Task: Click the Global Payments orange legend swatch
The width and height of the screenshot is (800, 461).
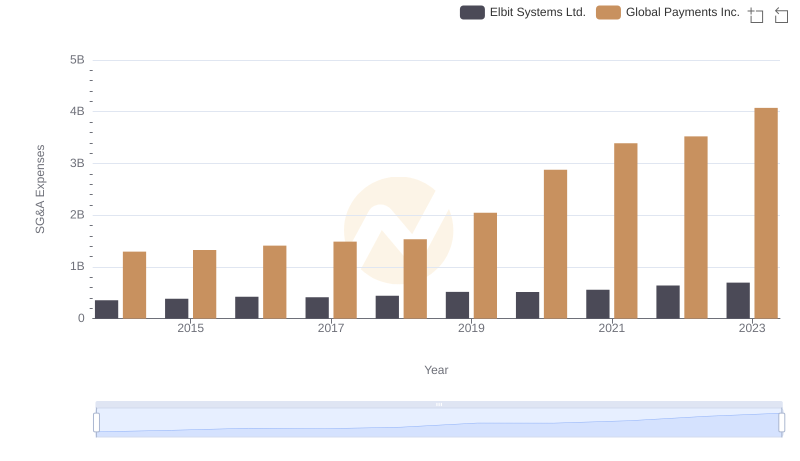Action: pos(608,12)
